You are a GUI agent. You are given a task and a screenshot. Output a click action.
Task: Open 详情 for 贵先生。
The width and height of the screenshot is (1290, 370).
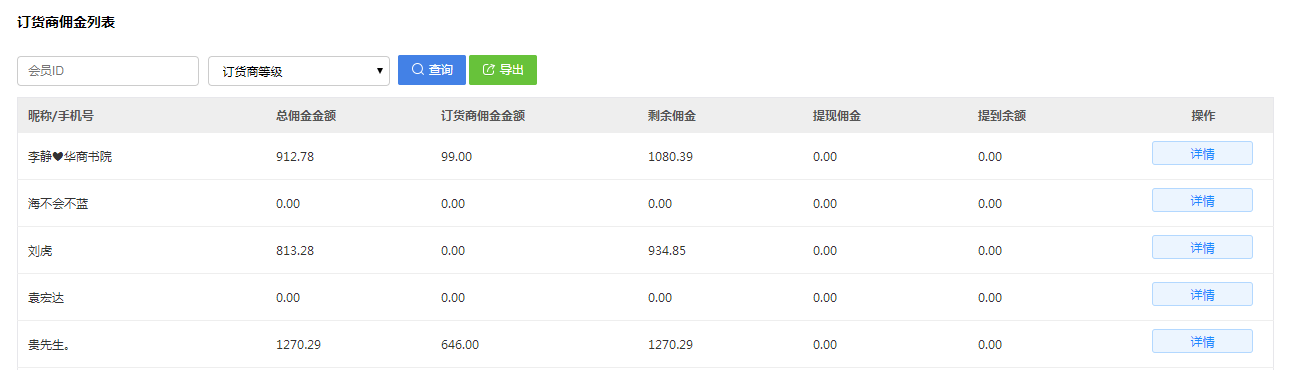pyautogui.click(x=1202, y=341)
